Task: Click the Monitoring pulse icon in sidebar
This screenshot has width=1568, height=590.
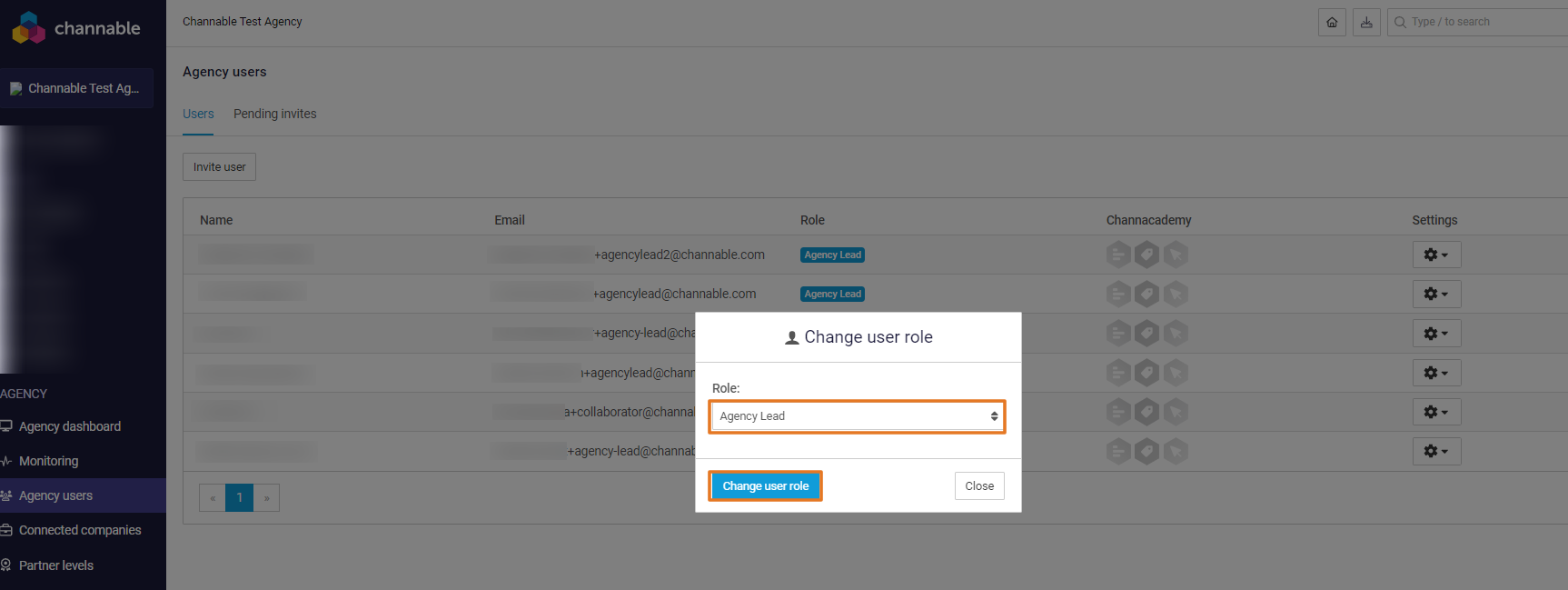Action: (x=6, y=461)
